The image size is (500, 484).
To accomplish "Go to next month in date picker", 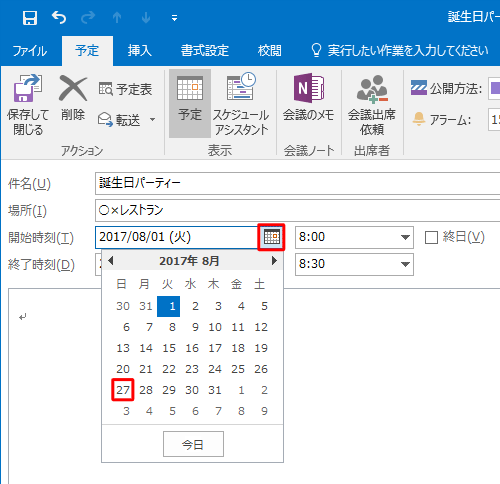I will coord(274,261).
